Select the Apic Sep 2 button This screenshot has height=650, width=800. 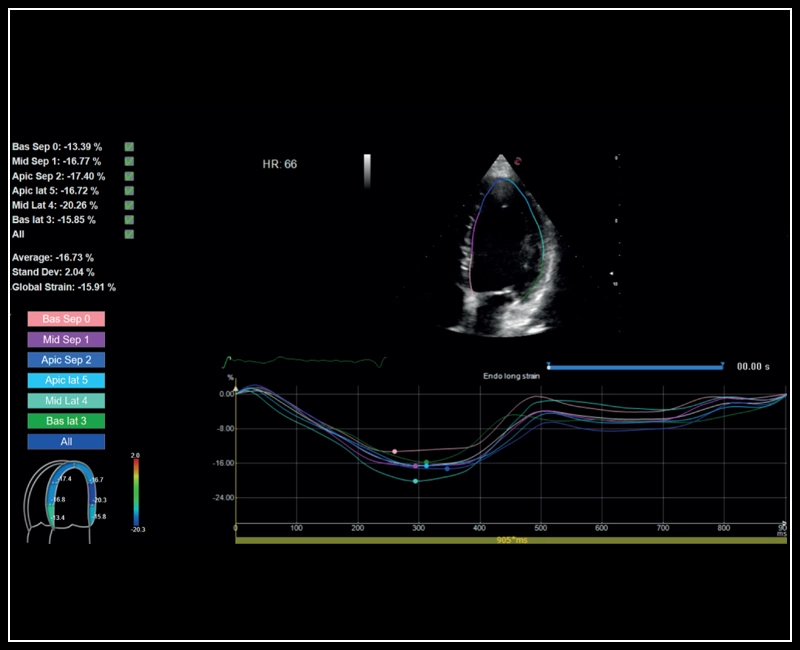(65, 362)
